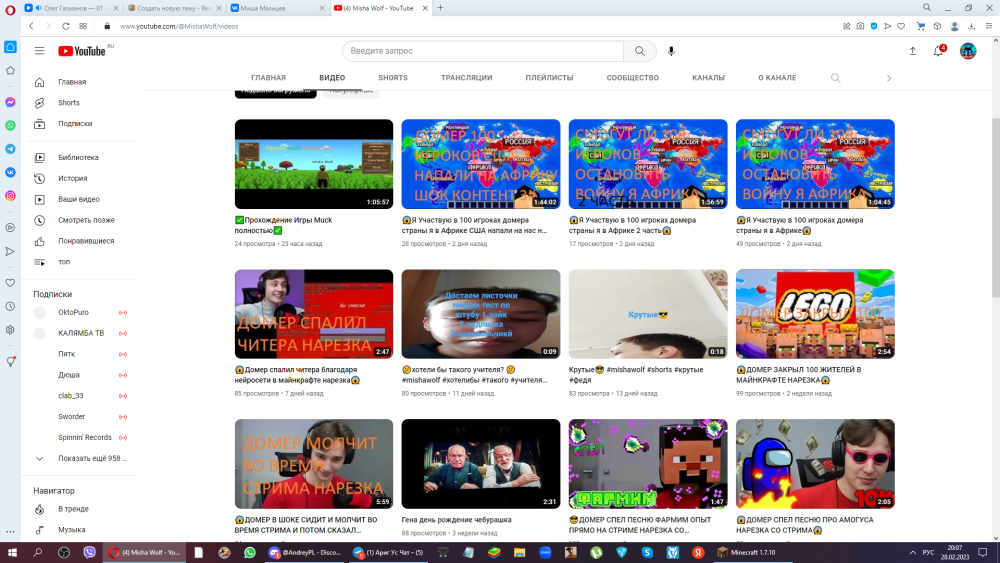Switch to О КАНАЛЕ channel tab

click(x=777, y=78)
